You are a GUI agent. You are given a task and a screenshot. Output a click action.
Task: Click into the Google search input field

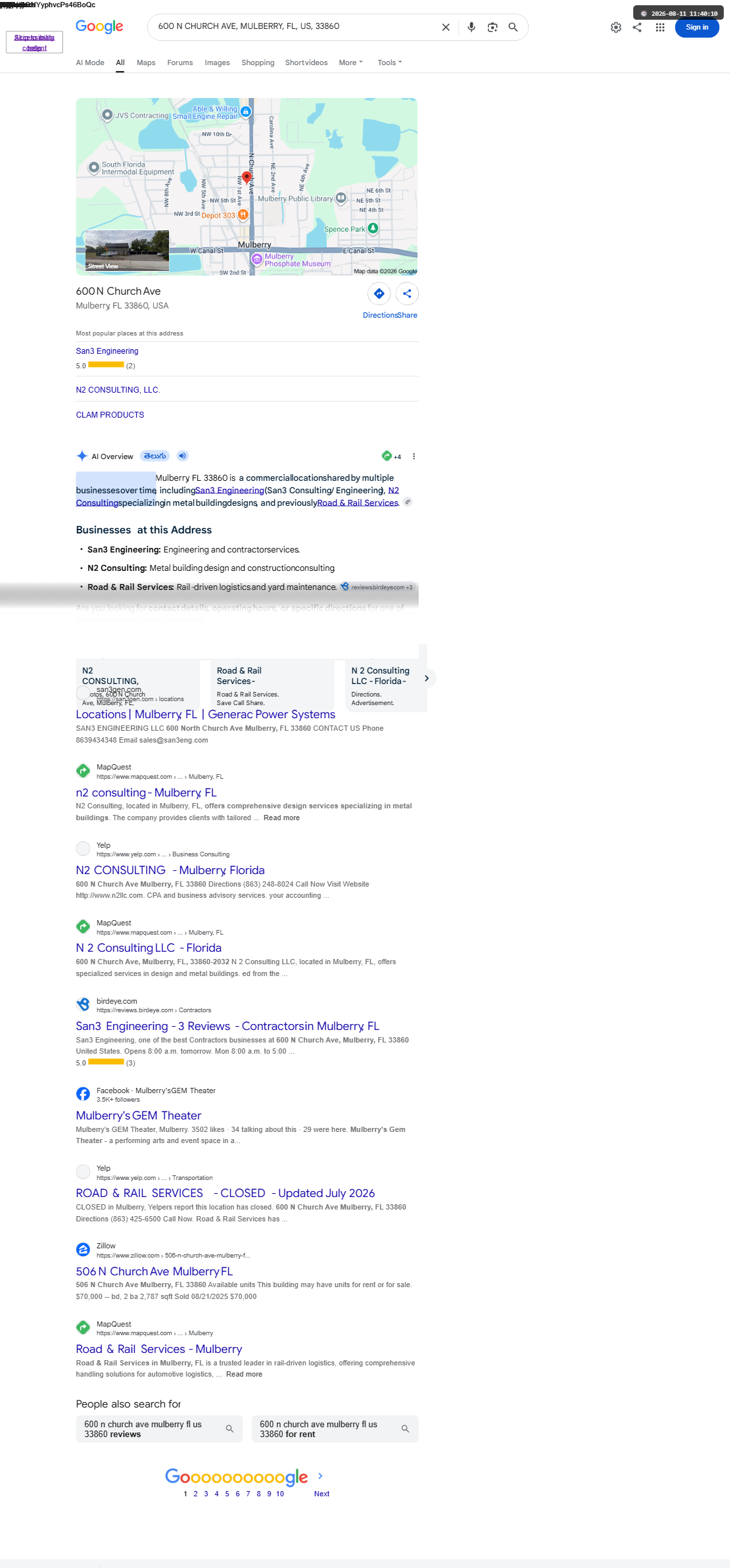tap(296, 27)
